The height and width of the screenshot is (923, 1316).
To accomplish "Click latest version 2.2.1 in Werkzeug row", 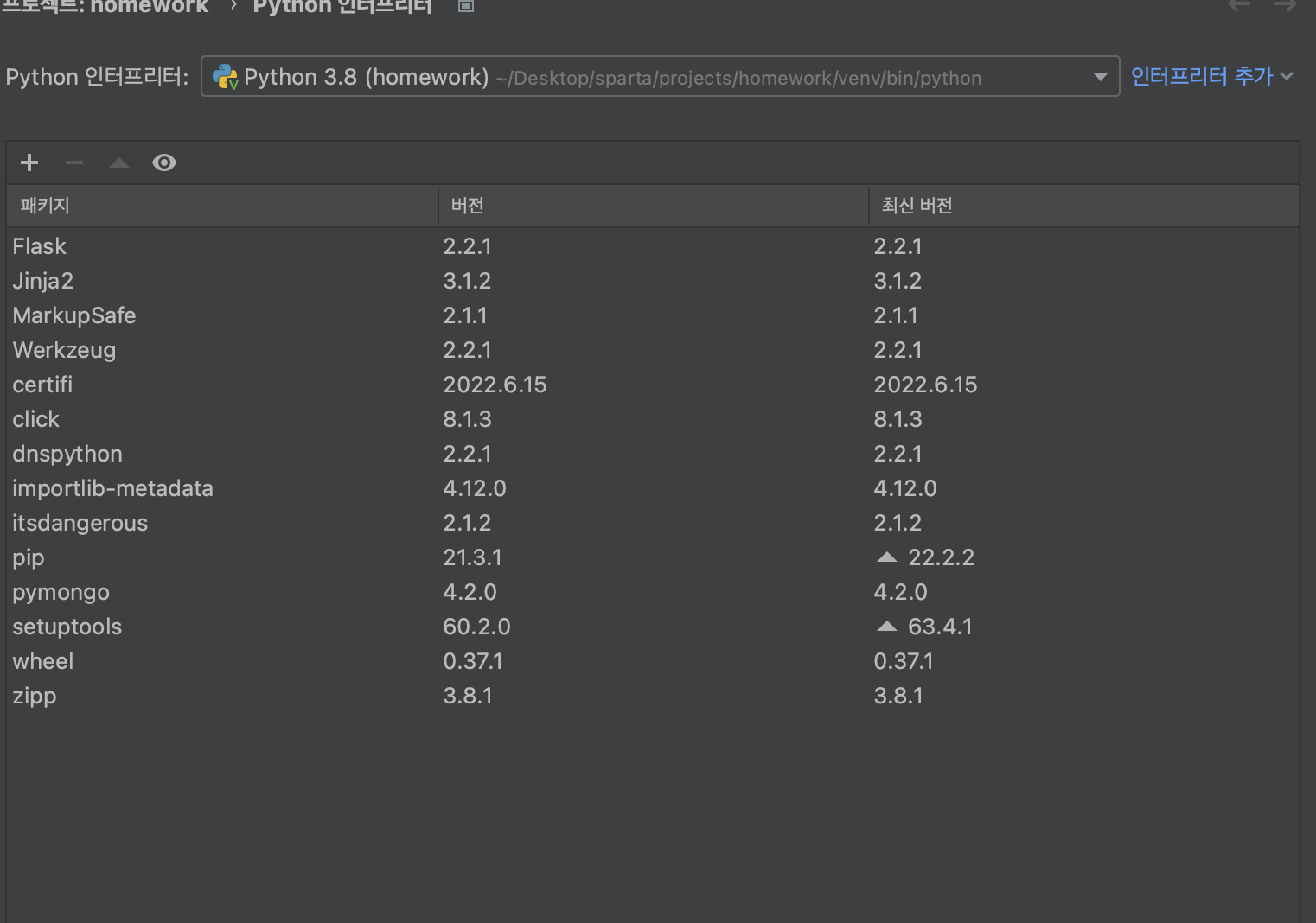I will coord(898,350).
